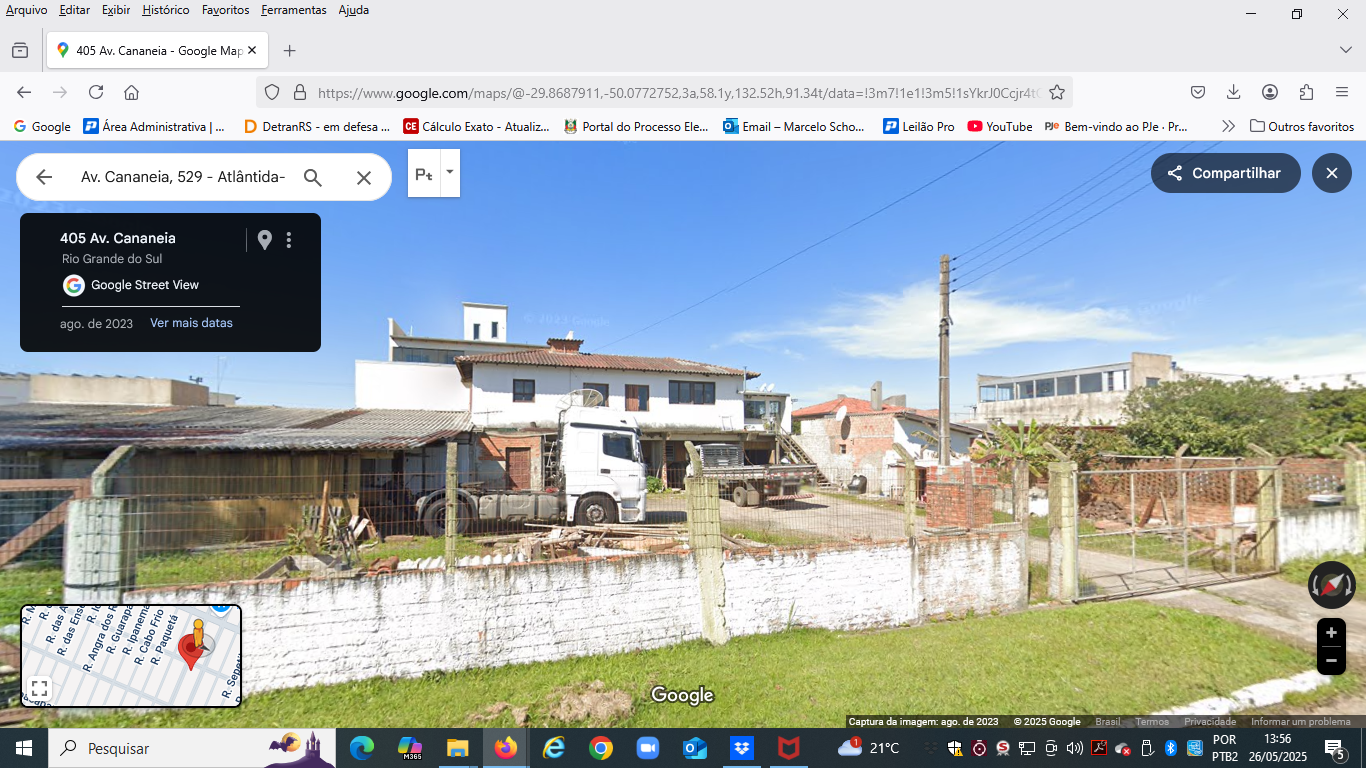Screen dimensions: 1366x768
Task: Open the Ferramentas menu
Action: click(x=293, y=10)
